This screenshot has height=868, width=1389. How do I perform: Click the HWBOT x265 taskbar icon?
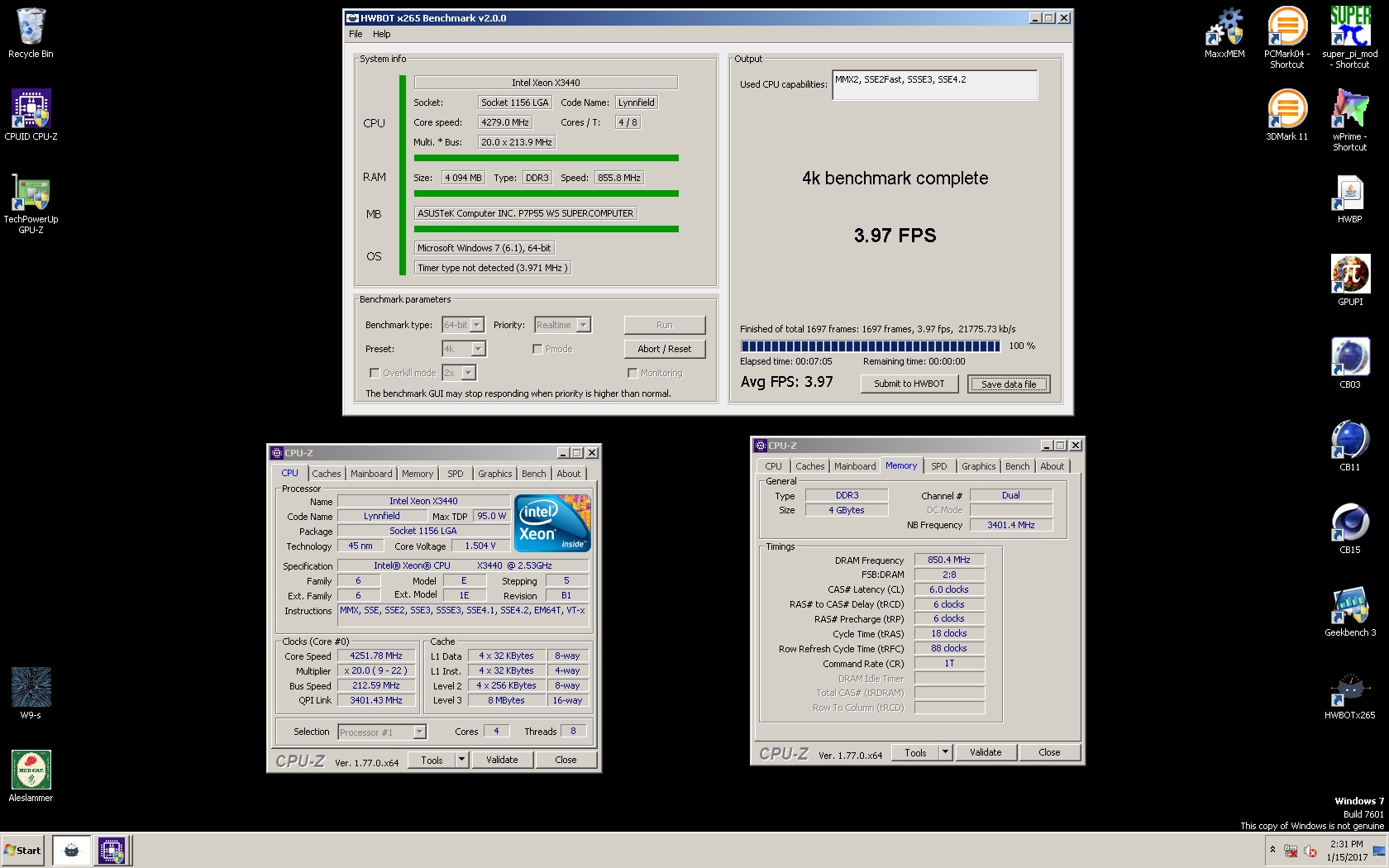click(x=72, y=850)
